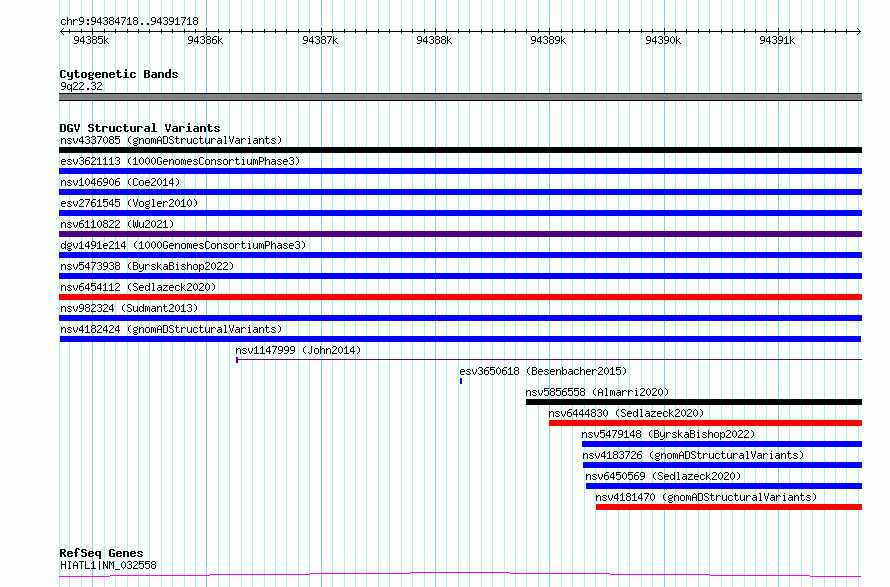Screen dimensions: 890x587
Task: Open nsv5856558 Almarri2020 label
Action: [x=597, y=392]
